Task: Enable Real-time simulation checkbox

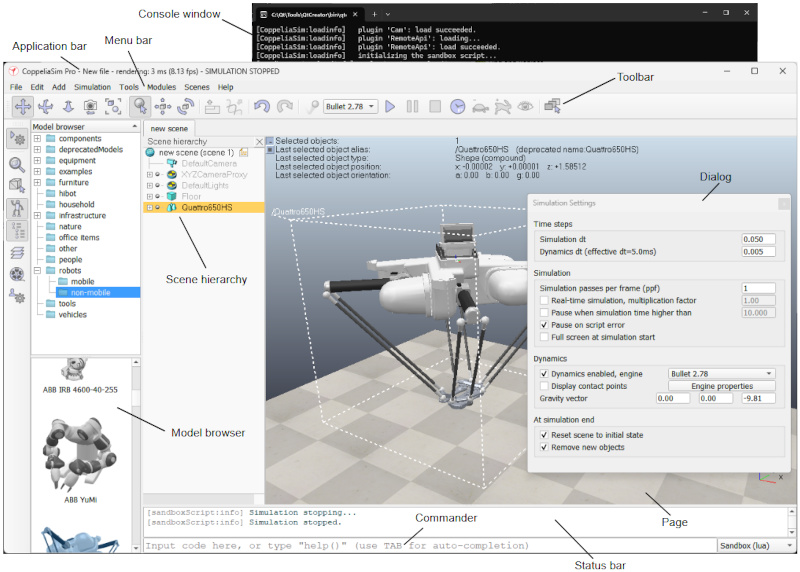Action: tap(544, 301)
